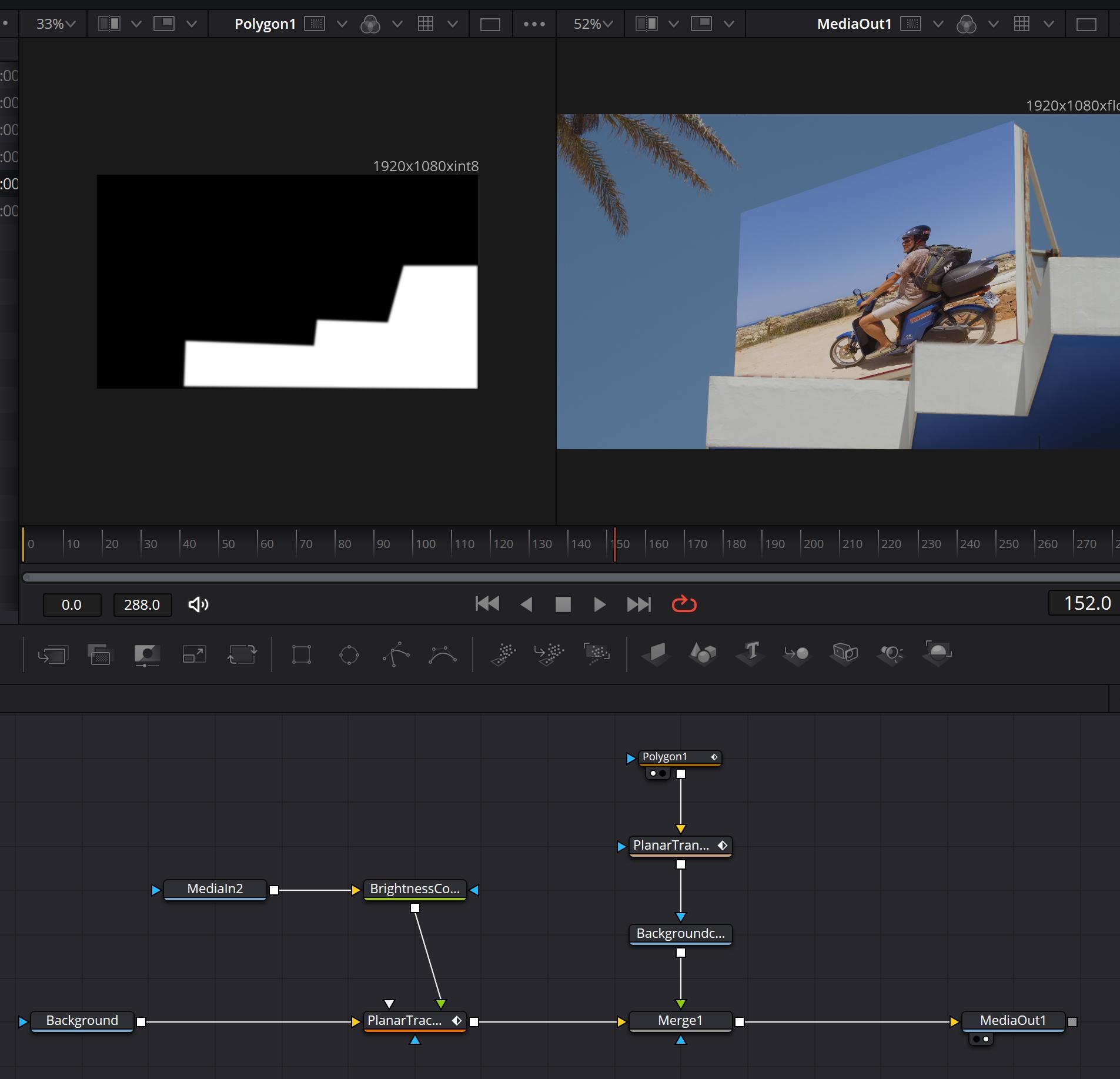This screenshot has height=1079, width=1120.
Task: Expand left viewer channel options
Action: pos(397,24)
